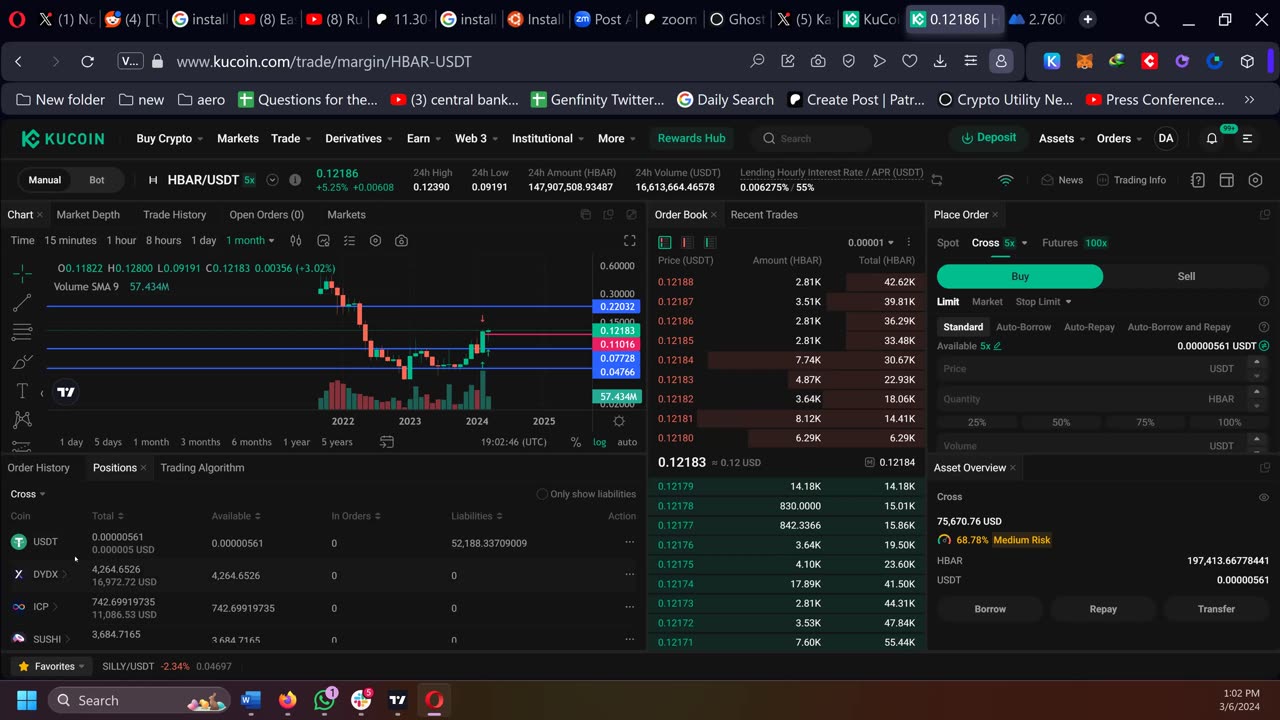1280x720 pixels.
Task: Open the TradingView logo on chart
Action: 66,392
